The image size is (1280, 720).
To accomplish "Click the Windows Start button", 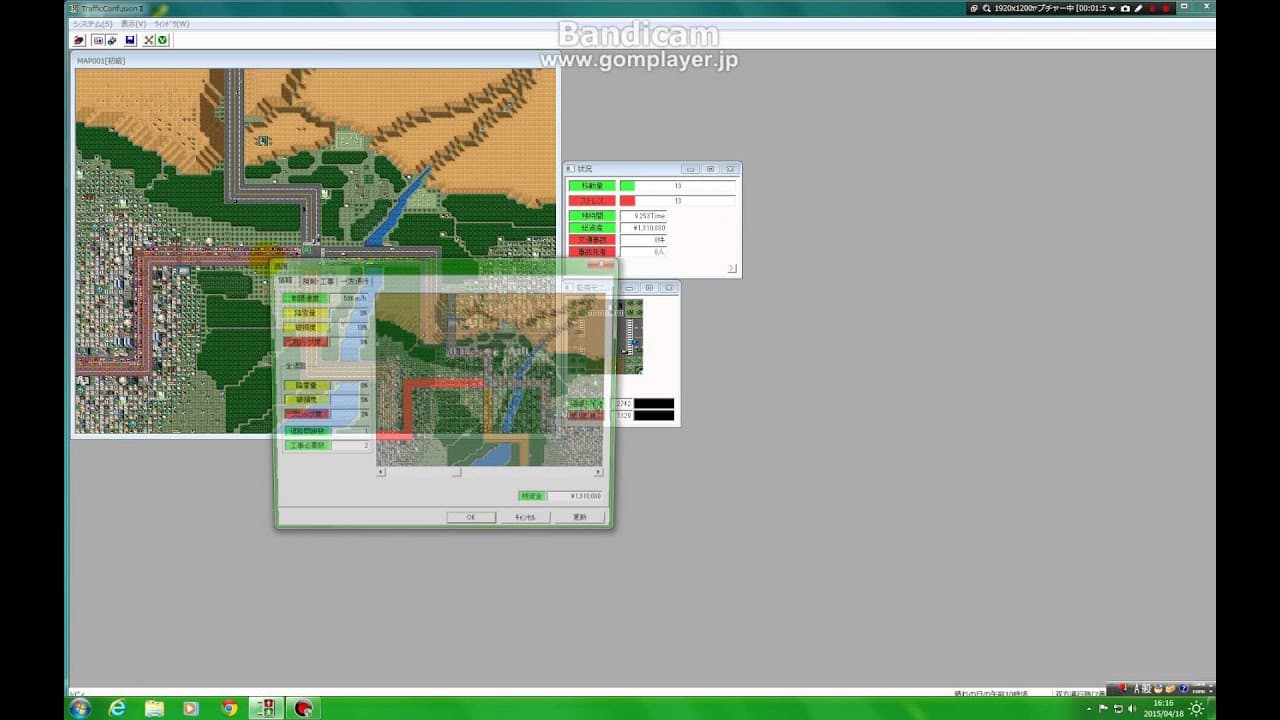I will pos(80,708).
